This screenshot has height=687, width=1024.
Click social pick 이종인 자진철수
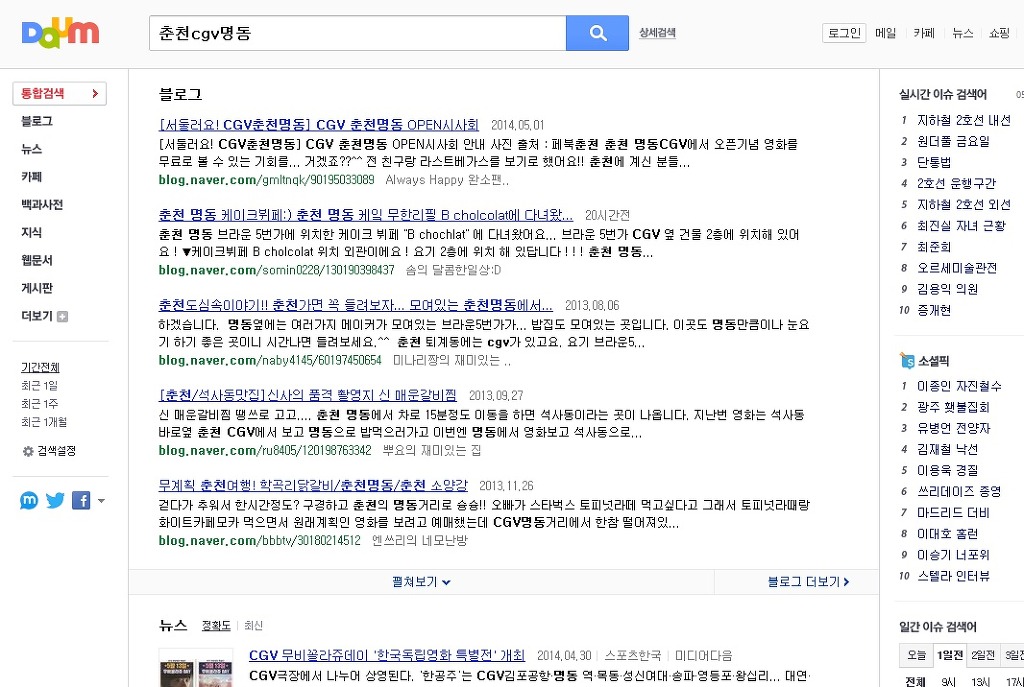pos(959,386)
